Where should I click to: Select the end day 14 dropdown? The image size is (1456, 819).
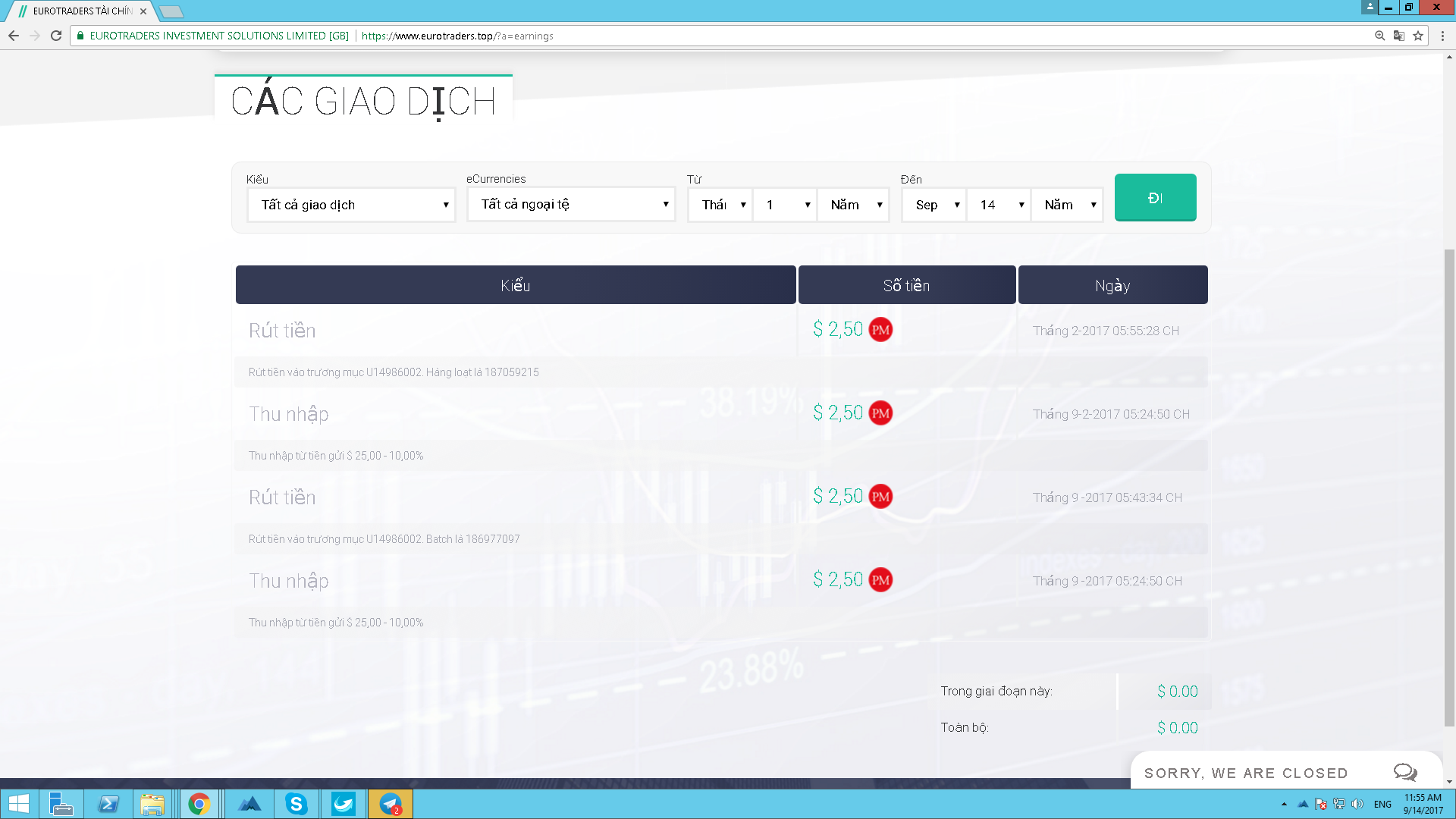(x=999, y=205)
